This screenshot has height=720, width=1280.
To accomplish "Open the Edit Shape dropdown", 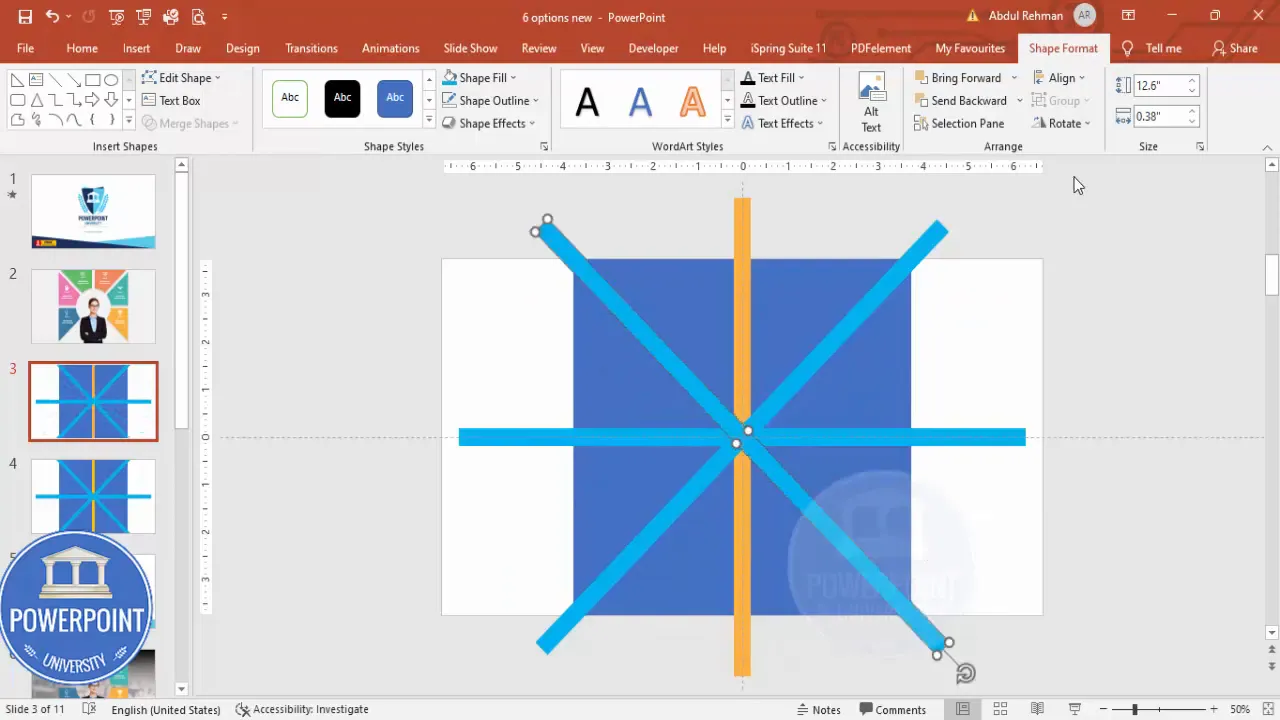I will coord(181,77).
